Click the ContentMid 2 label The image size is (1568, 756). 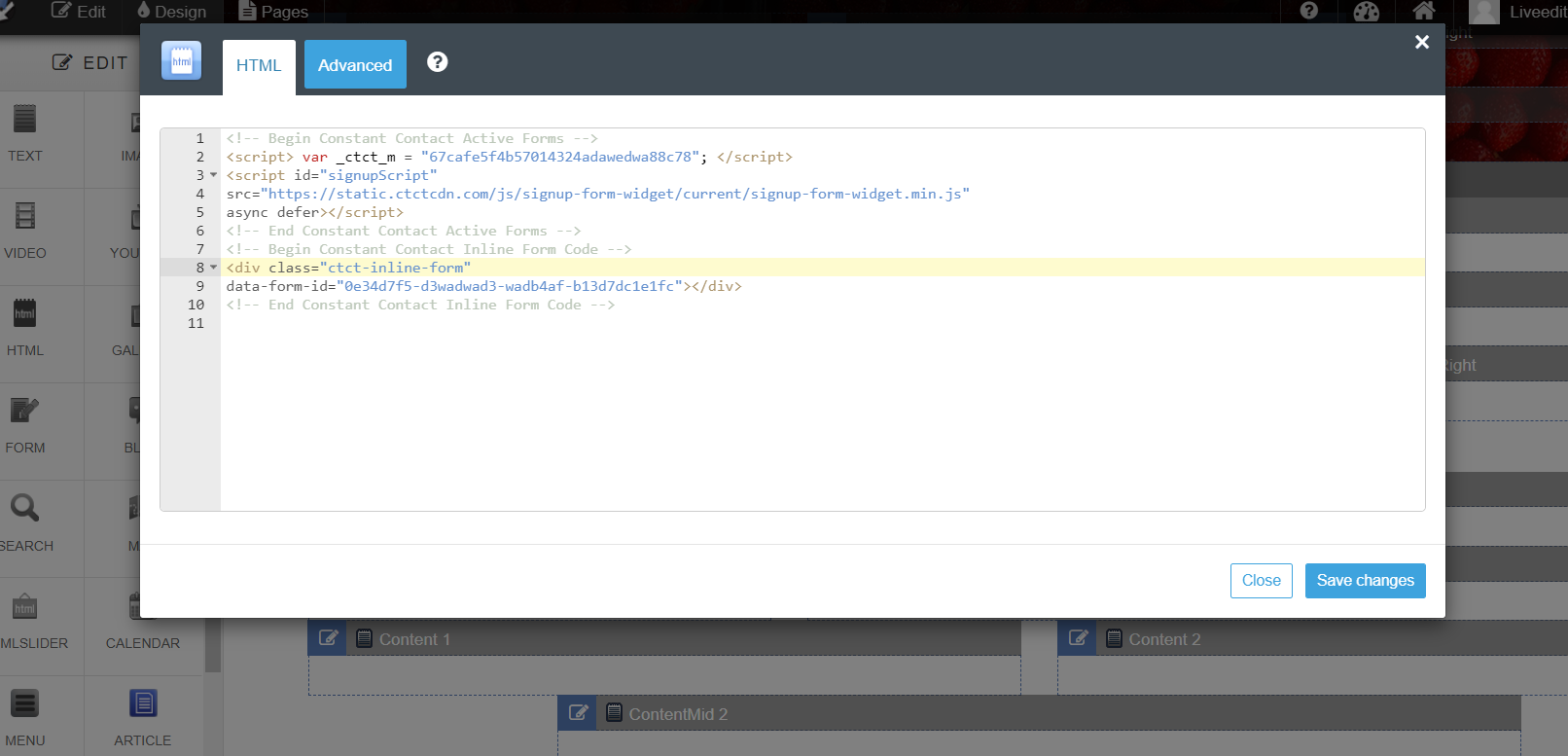pyautogui.click(x=678, y=714)
